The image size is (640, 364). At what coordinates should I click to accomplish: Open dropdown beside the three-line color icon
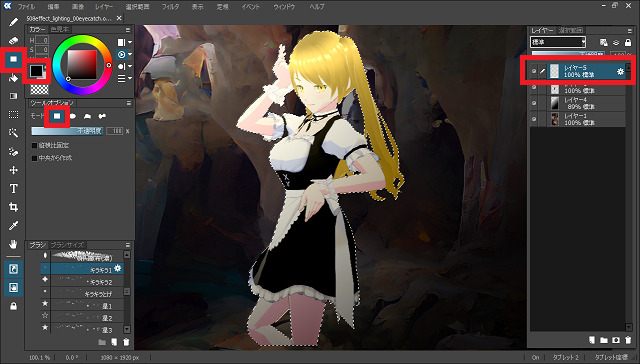[x=130, y=78]
